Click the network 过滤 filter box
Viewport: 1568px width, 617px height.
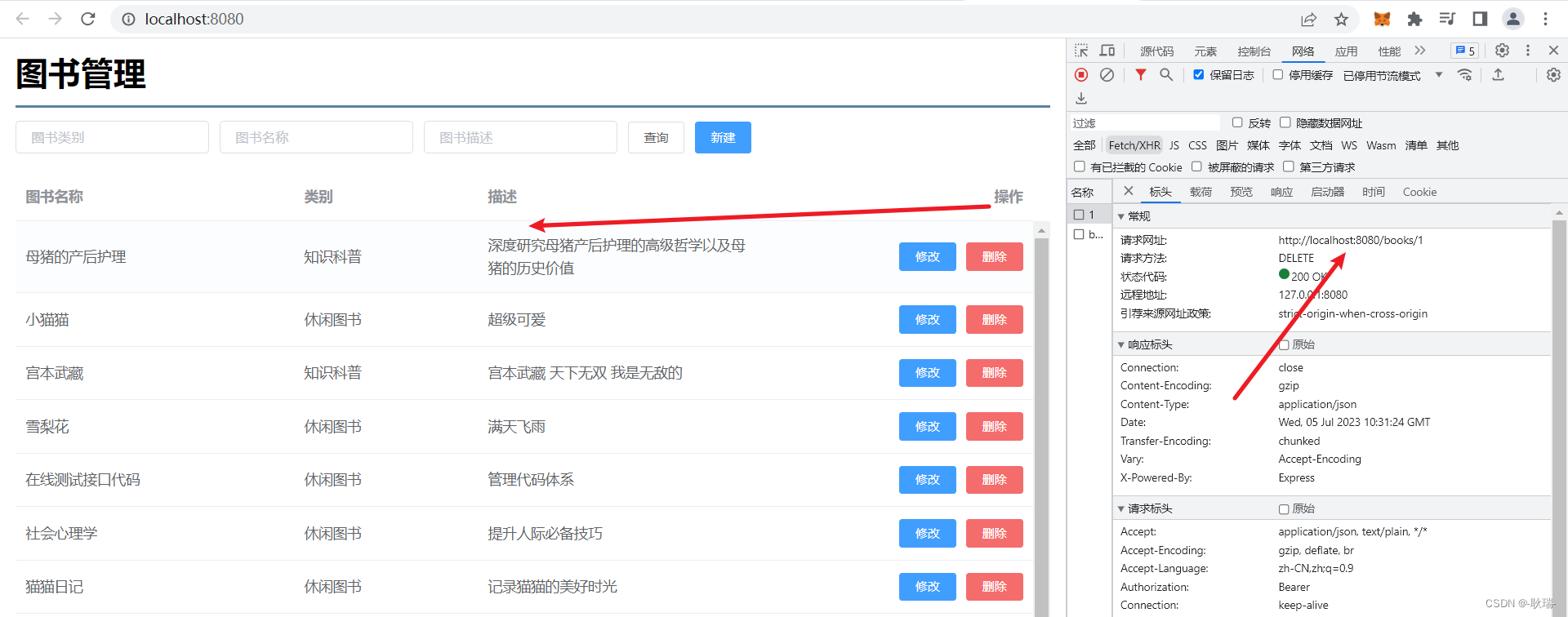(x=1145, y=122)
